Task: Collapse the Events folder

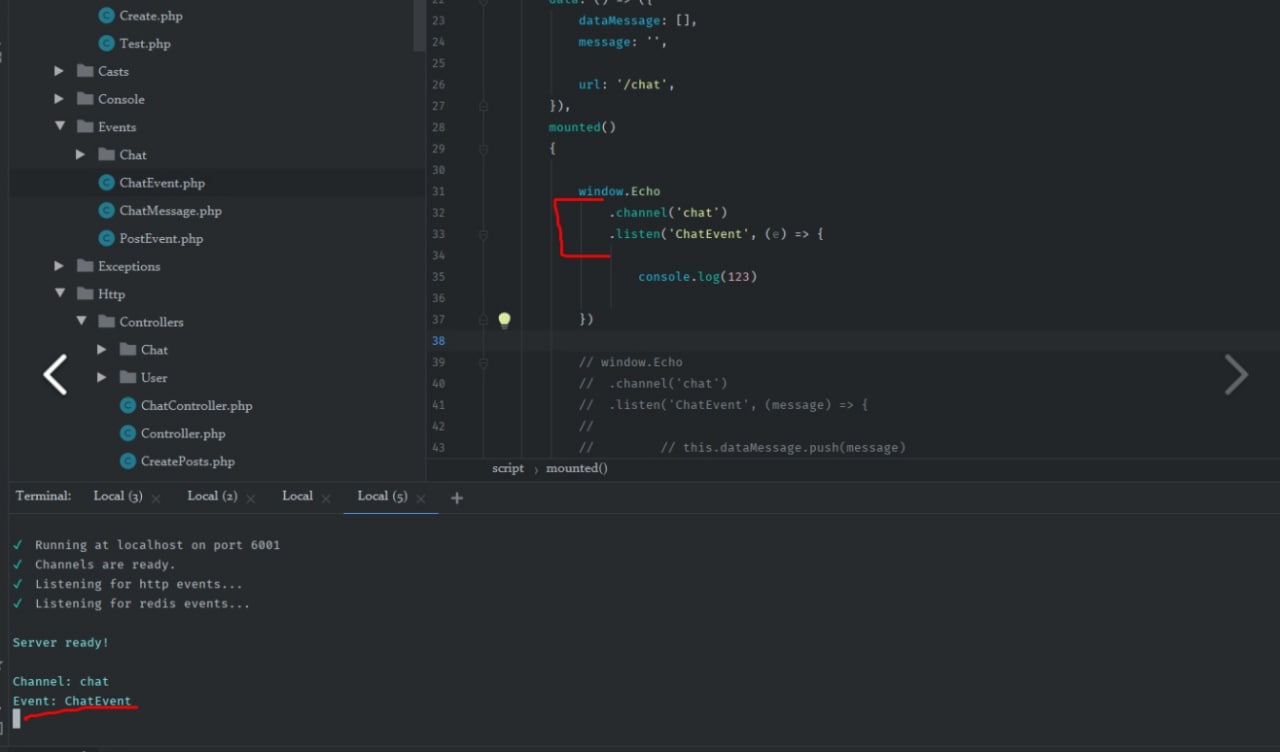Action: coord(60,127)
